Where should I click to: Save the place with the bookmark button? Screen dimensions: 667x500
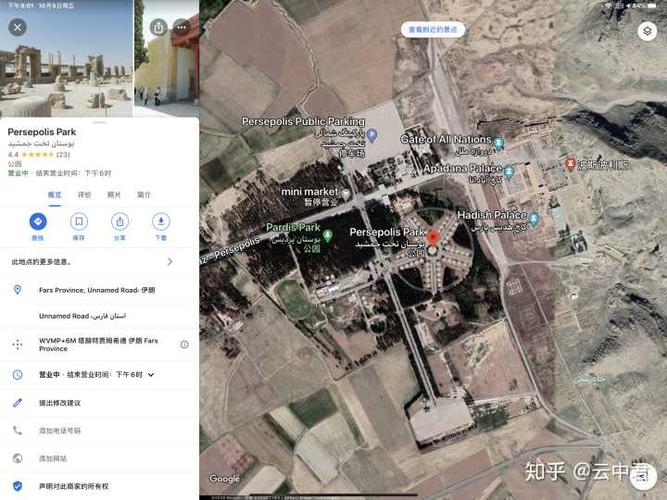[79, 222]
